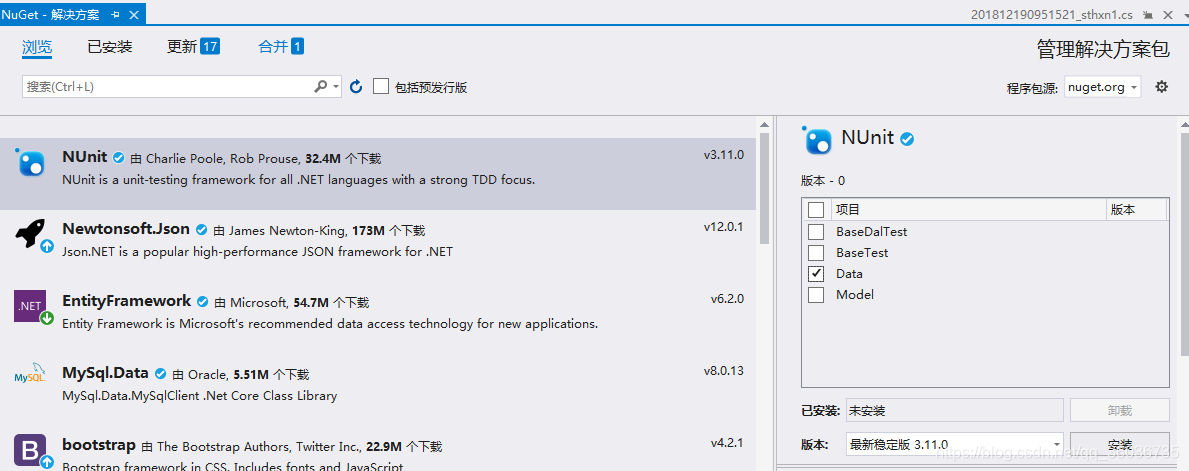Image resolution: width=1189 pixels, height=471 pixels.
Task: Click verified badge beside EntityFramework name
Action: 202,302
